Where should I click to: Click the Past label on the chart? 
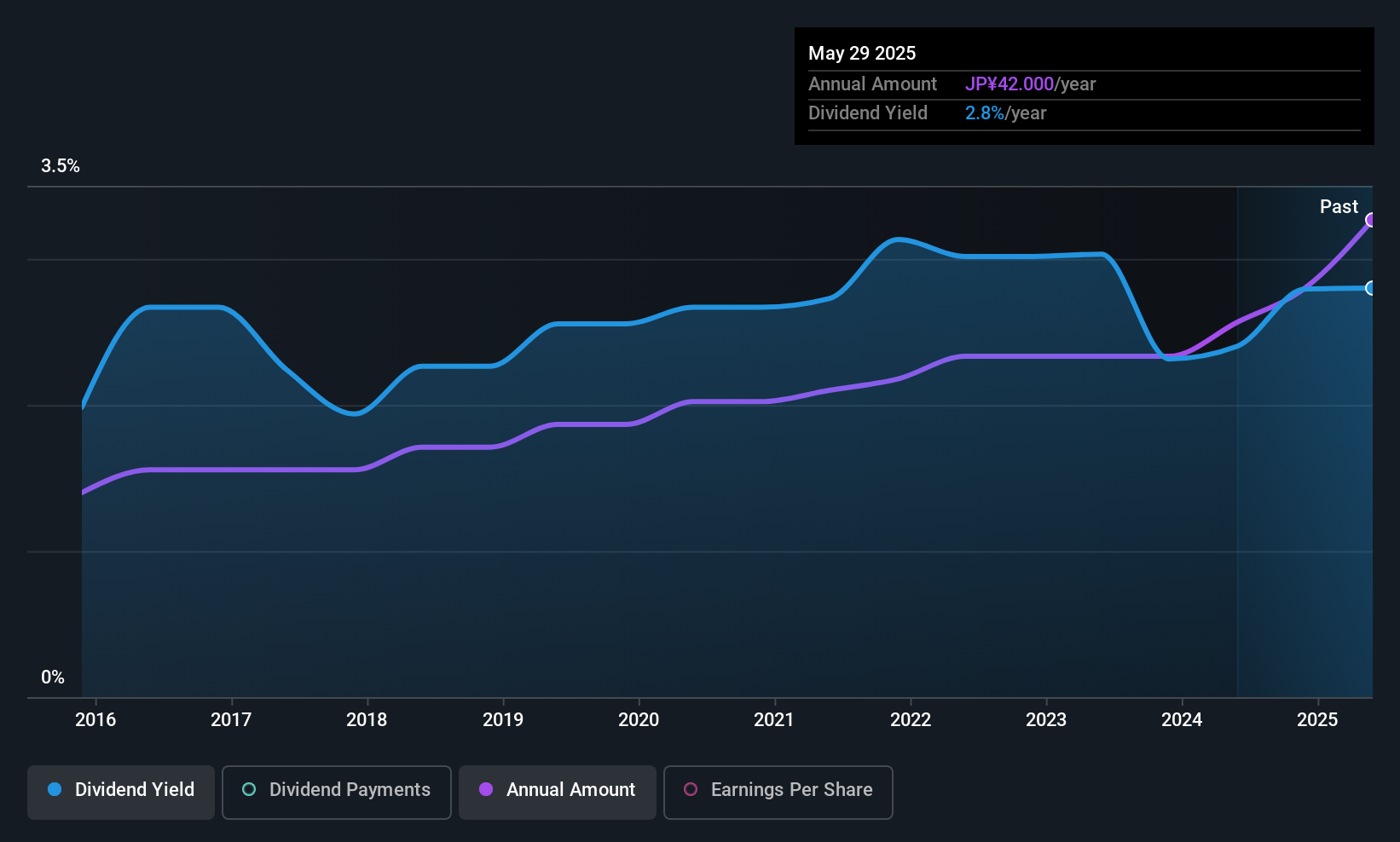click(1338, 207)
